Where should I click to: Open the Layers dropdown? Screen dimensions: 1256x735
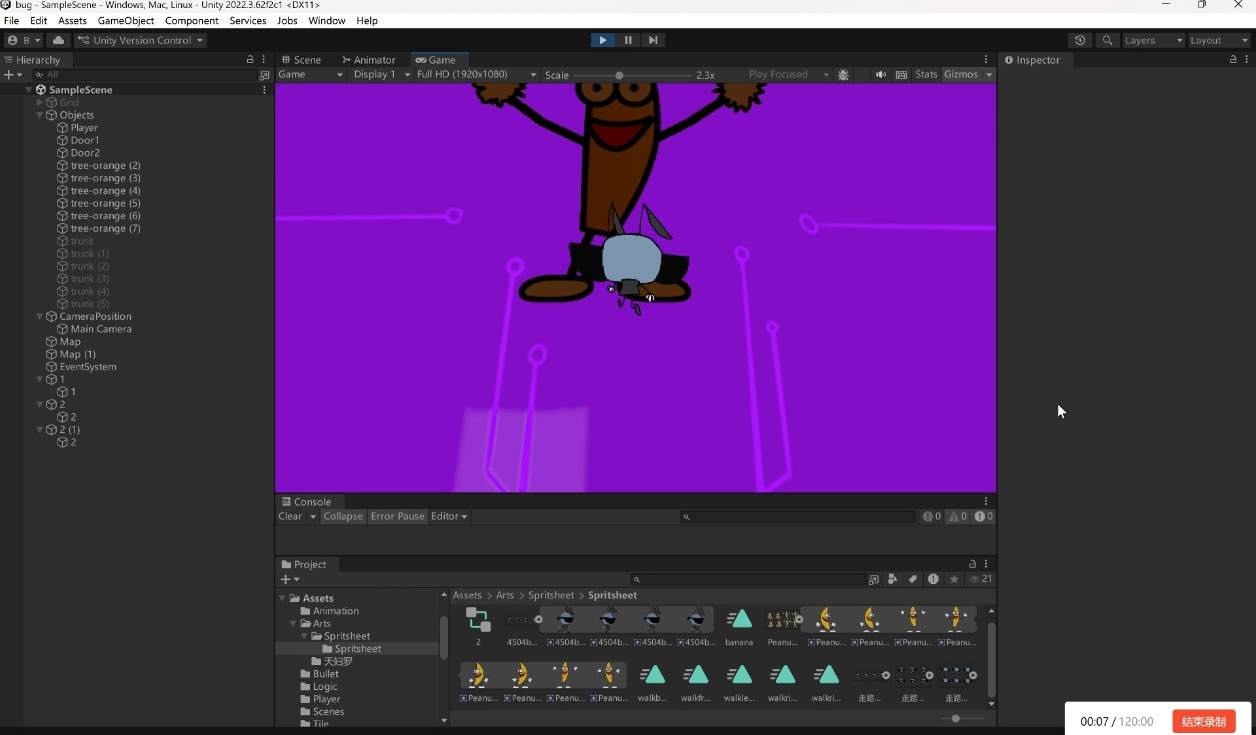click(1152, 40)
